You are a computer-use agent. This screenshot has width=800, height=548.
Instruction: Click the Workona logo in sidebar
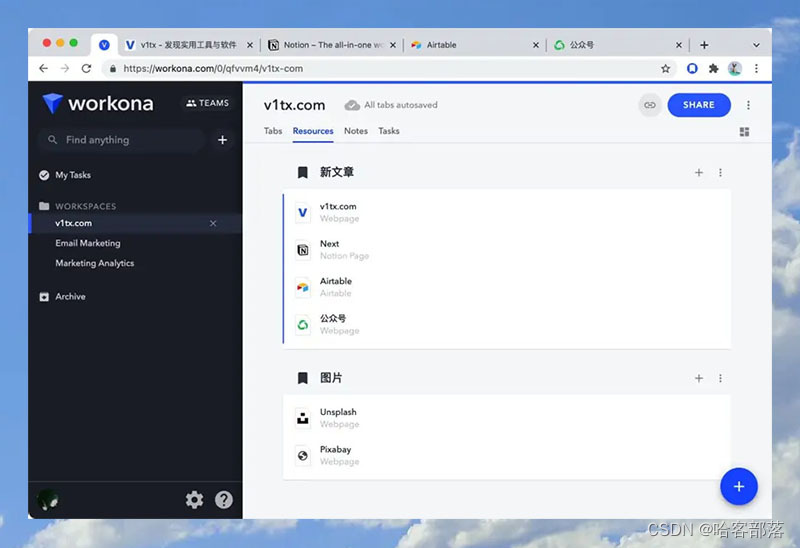coord(97,104)
